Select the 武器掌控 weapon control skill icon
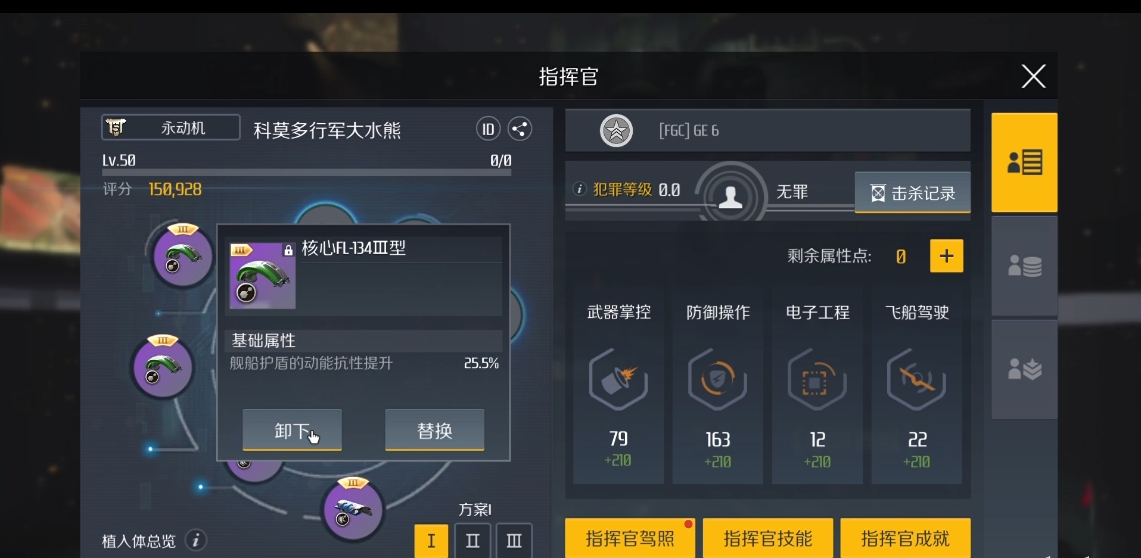The width and height of the screenshot is (1141, 558). [x=619, y=379]
